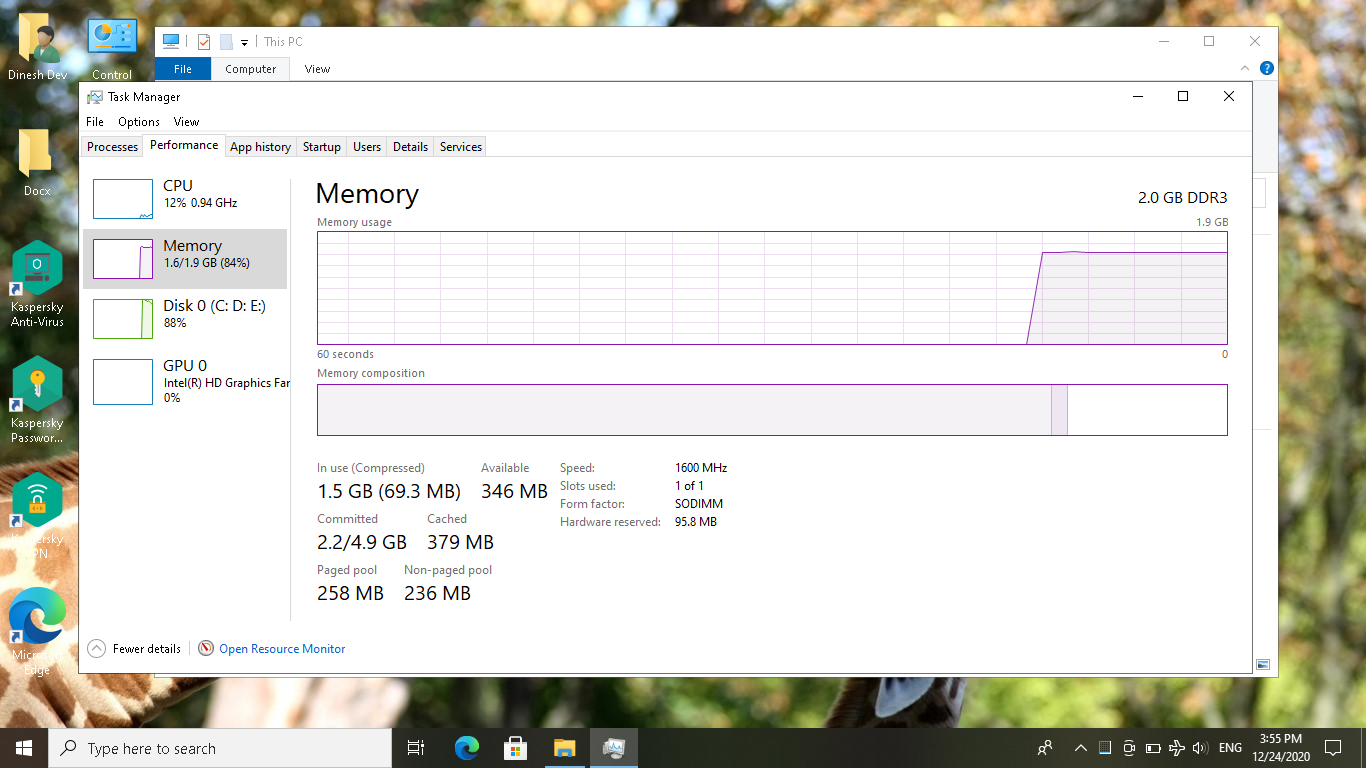
Task: Click Properties checkmark icon in This PC toolbar
Action: click(x=204, y=42)
